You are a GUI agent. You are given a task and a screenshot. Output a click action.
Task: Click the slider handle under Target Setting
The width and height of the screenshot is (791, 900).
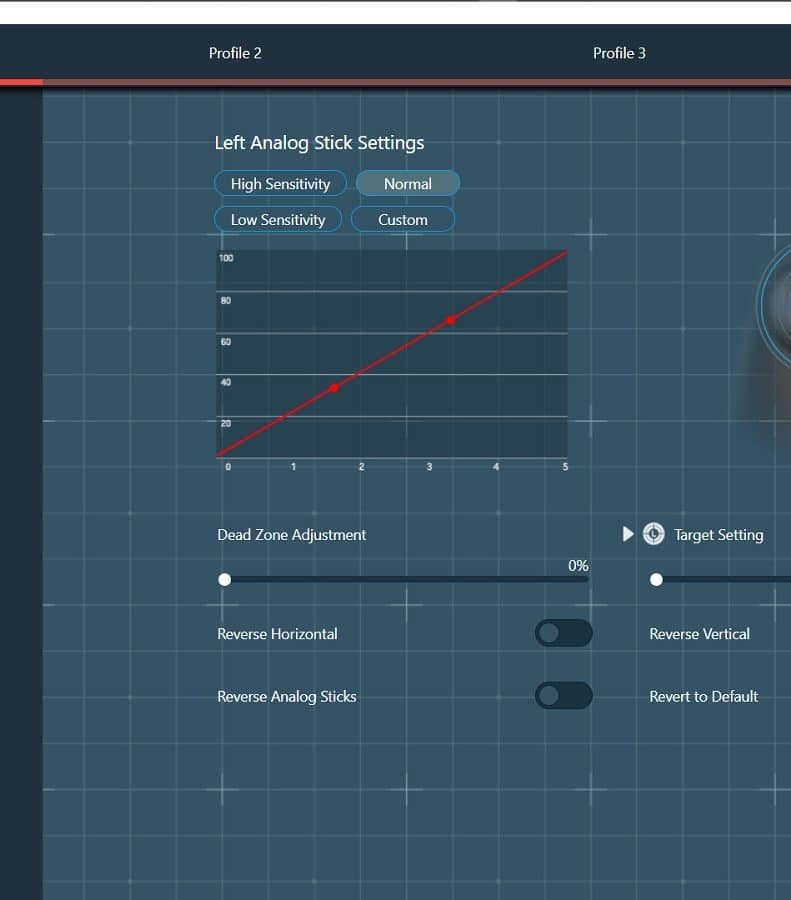[x=656, y=579]
